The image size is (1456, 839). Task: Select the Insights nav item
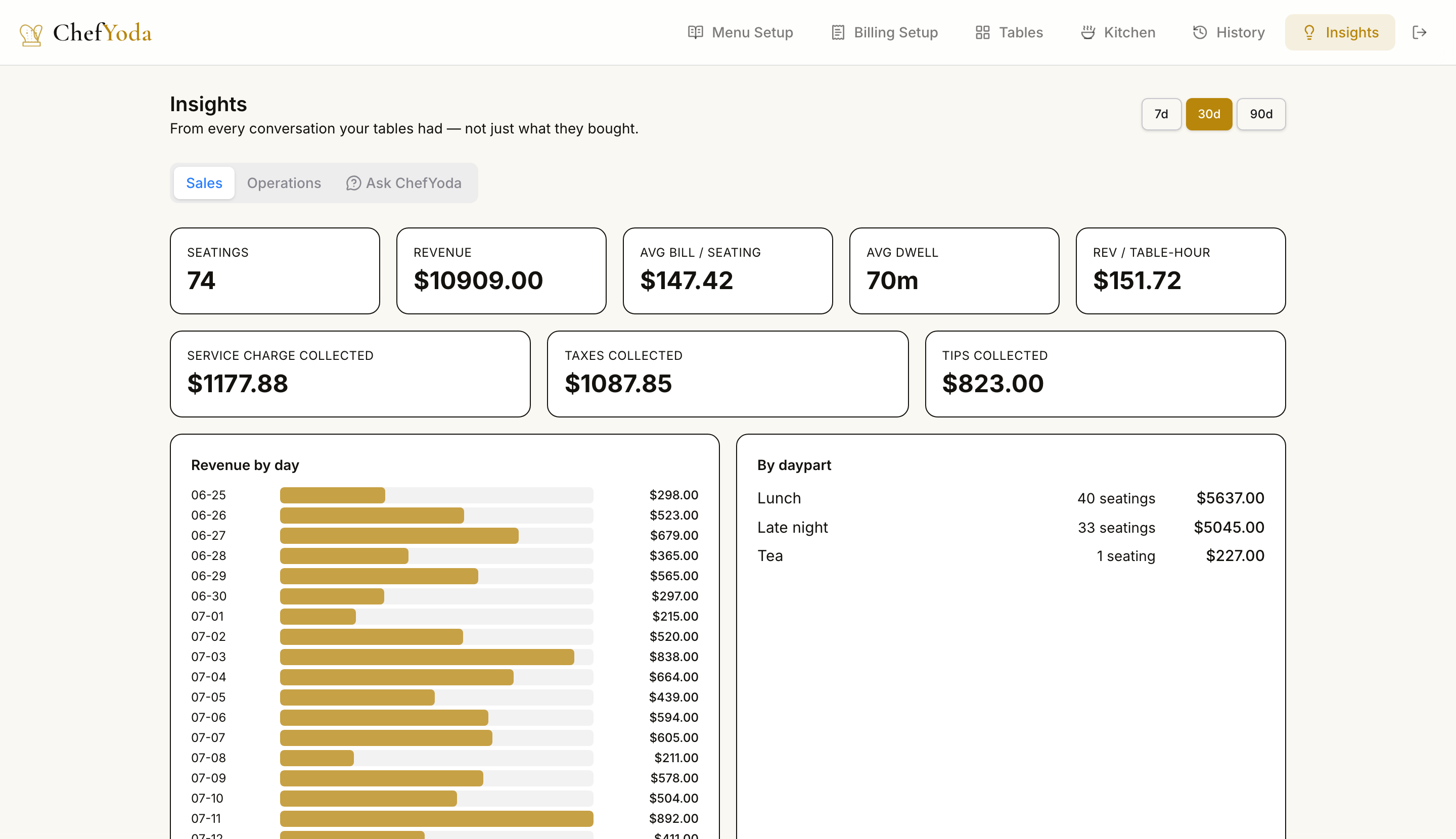click(x=1340, y=32)
